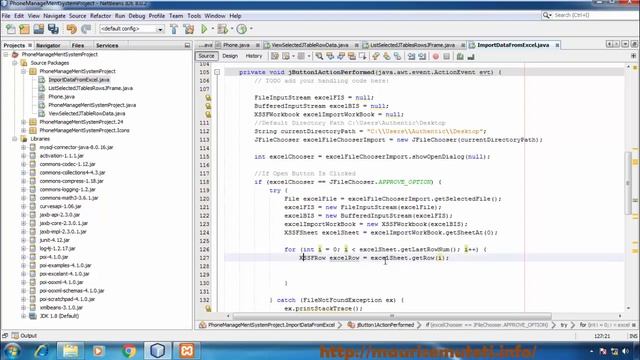Show the open documents list dropdown
The width and height of the screenshot is (640, 360).
(x=625, y=44)
